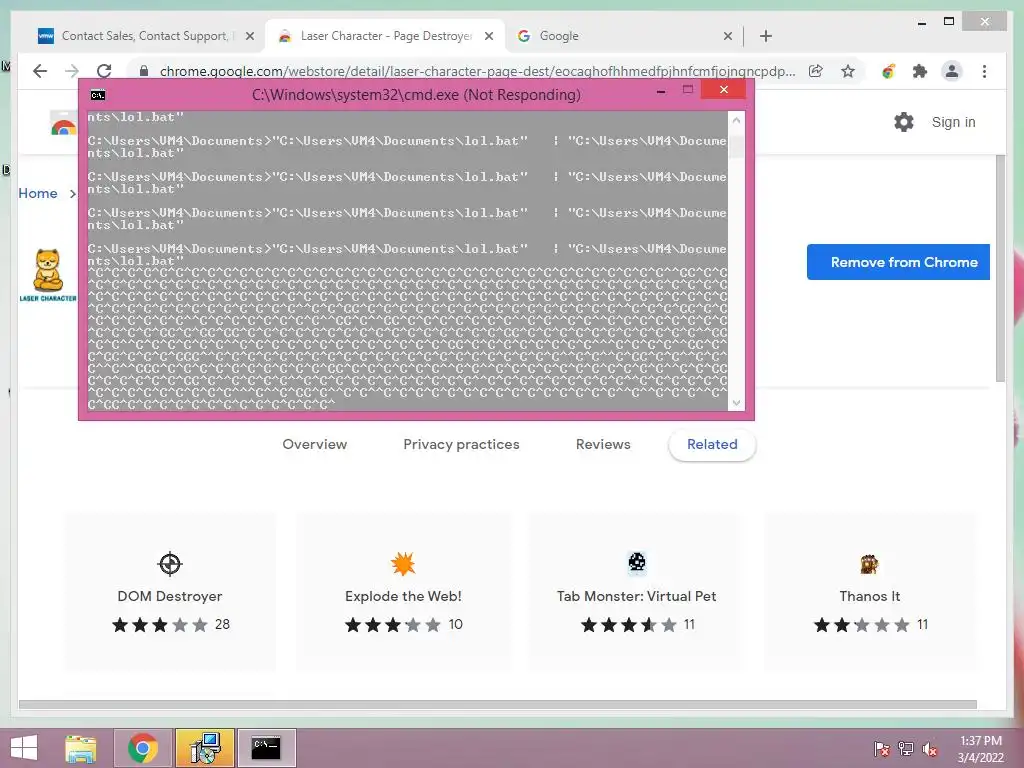Close the not responding cmd.exe window
Screen dimensions: 1024x768
[x=724, y=89]
